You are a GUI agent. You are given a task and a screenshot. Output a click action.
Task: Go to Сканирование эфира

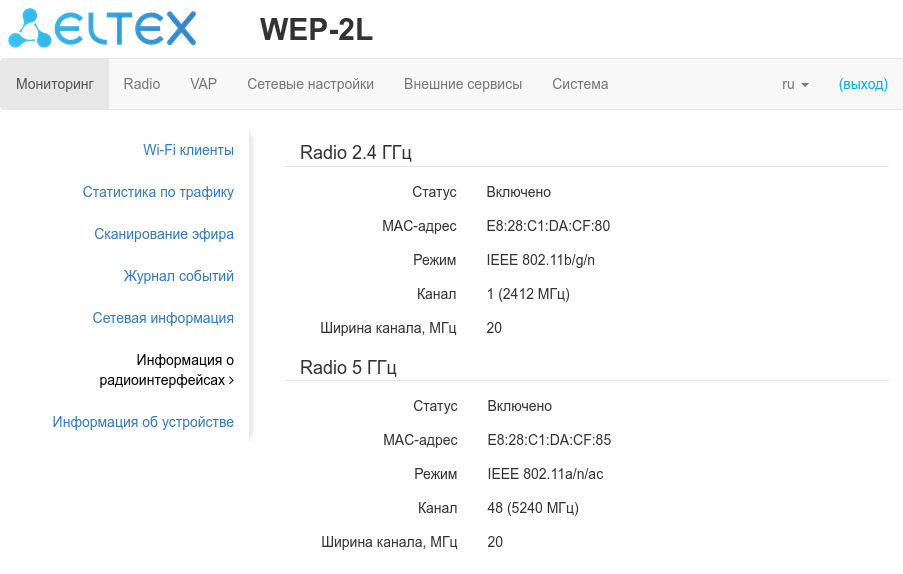click(x=164, y=234)
